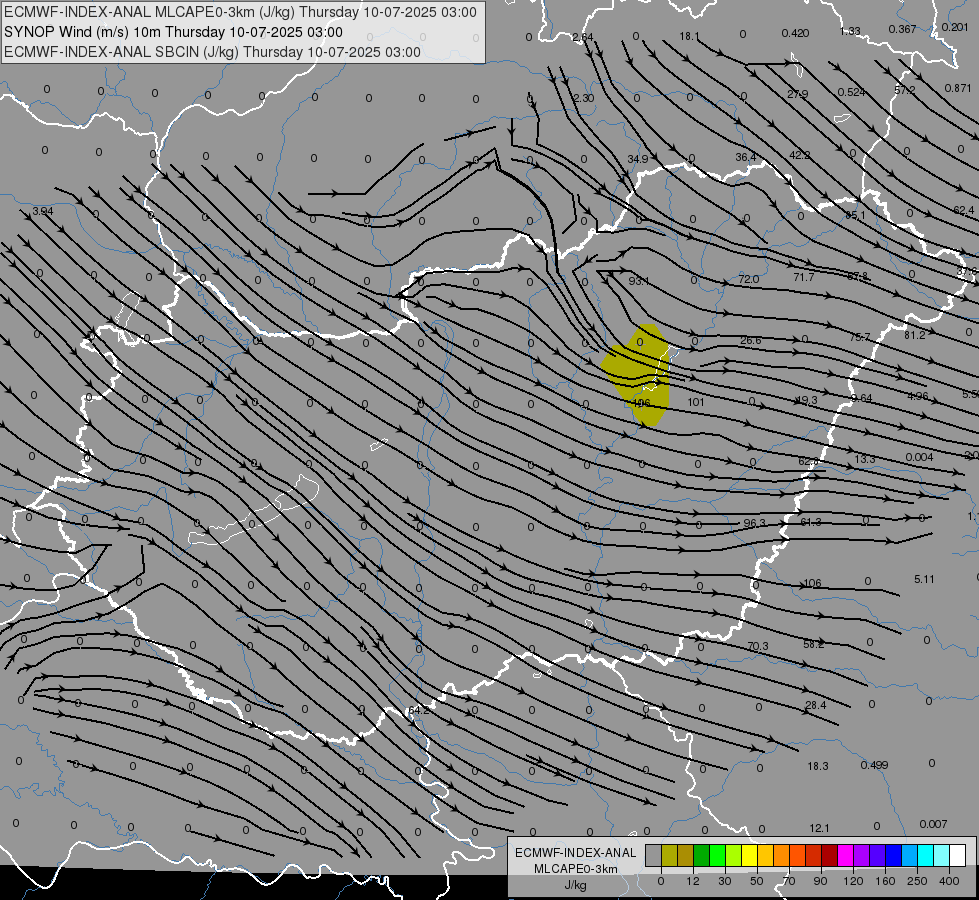Click the legend title ECMWF-INDEX-ANAL

[575, 853]
